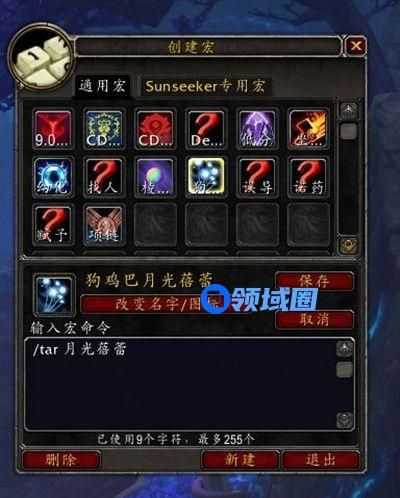The width and height of the screenshot is (400, 498).
Task: Select the blue ring macro icon
Action: (x=53, y=176)
